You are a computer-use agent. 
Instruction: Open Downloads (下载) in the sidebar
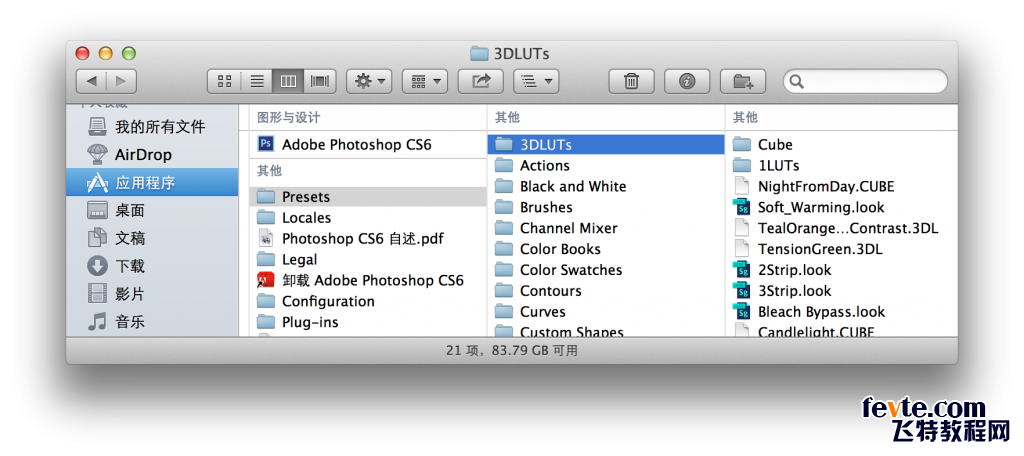[152, 266]
